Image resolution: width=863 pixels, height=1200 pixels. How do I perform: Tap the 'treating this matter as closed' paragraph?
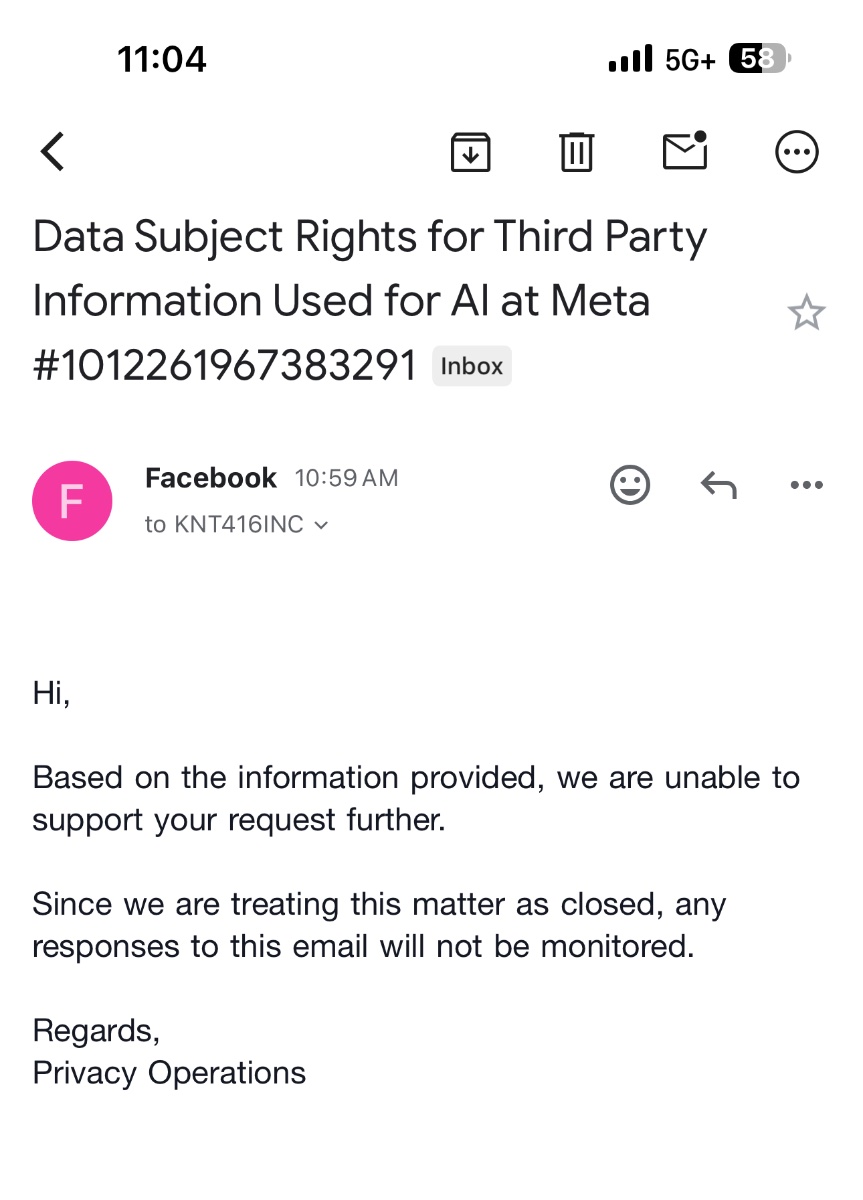(x=380, y=925)
